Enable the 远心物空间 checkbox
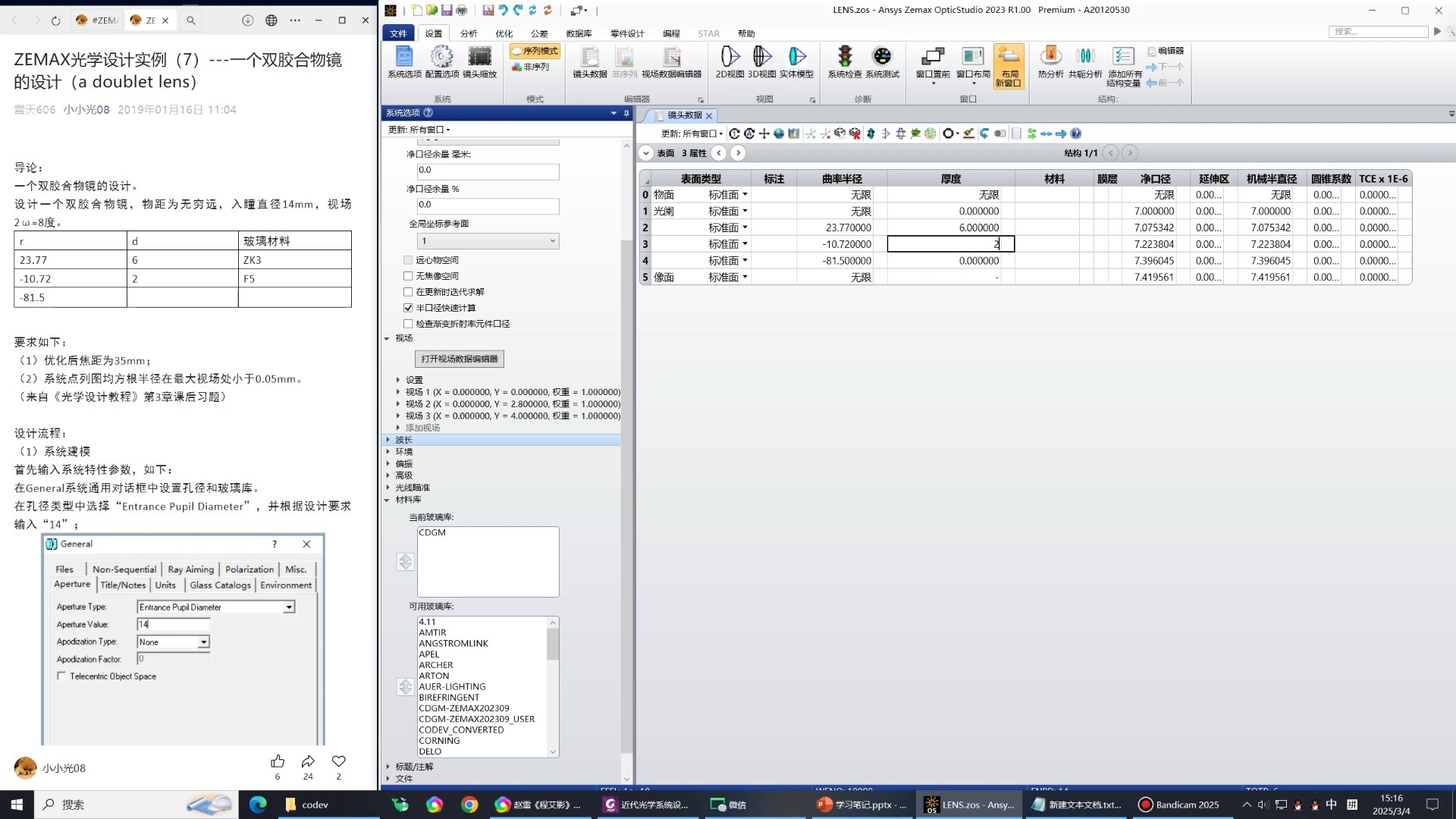The image size is (1456, 819). [x=408, y=260]
